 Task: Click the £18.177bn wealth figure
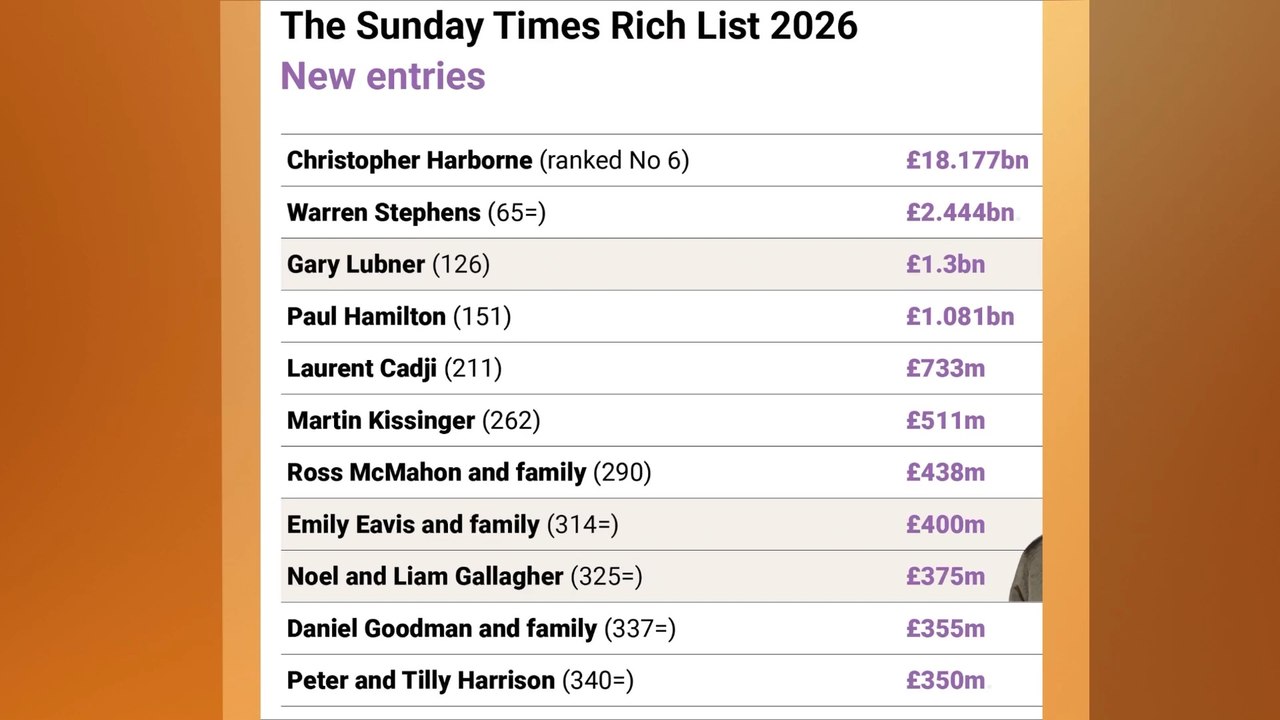click(967, 160)
